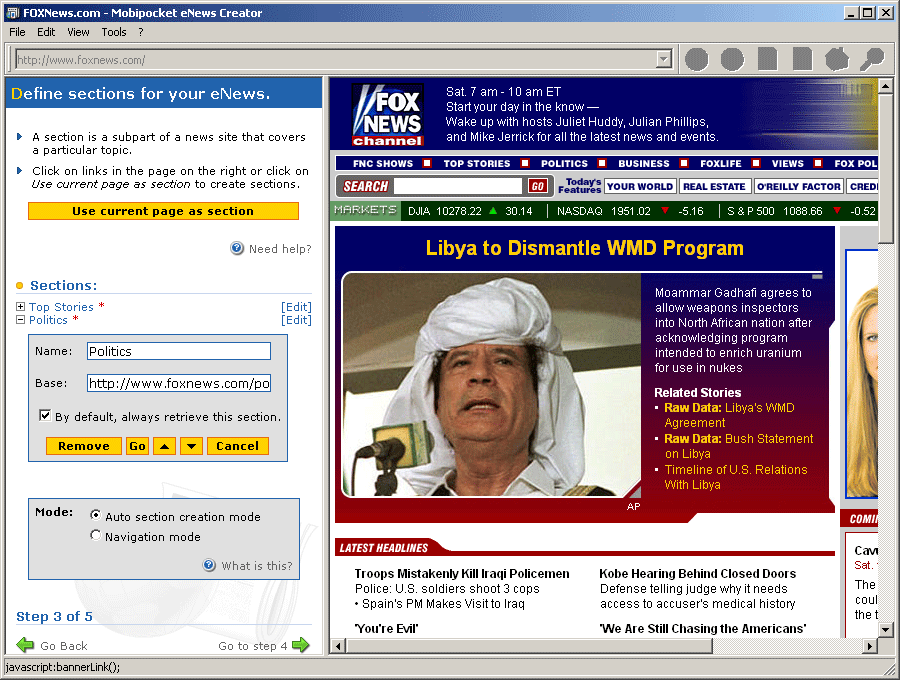This screenshot has width=900, height=680.
Task: Click 'Raw Data: Libya's WMD Agreement' link
Action: [729, 415]
